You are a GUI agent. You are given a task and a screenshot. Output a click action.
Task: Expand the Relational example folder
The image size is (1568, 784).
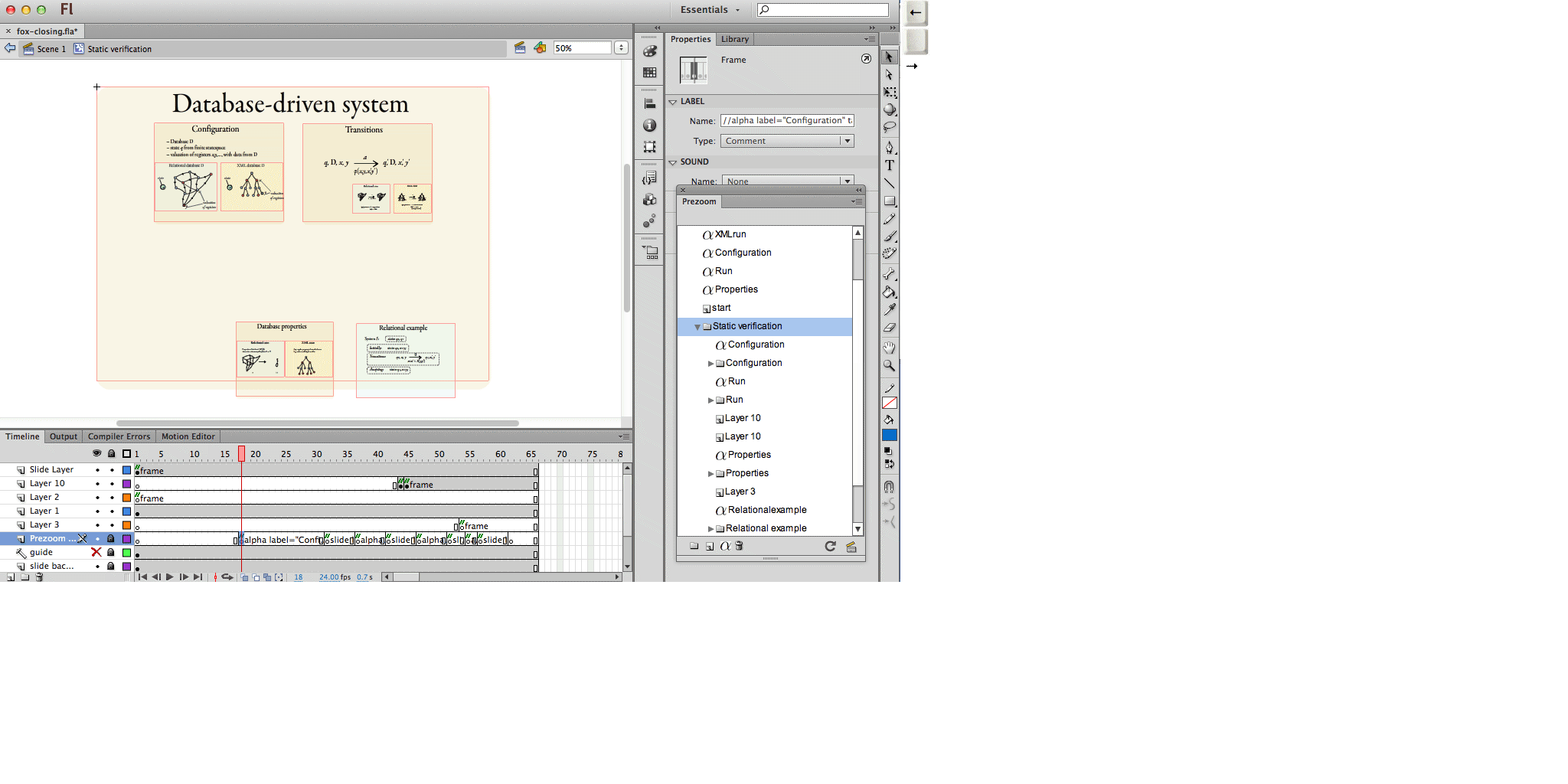click(x=710, y=529)
